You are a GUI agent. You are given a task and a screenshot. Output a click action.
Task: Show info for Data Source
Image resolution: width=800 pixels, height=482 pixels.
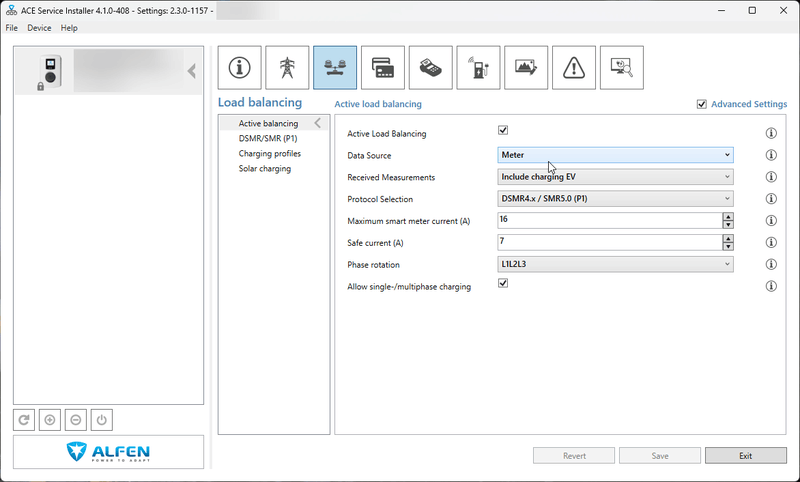[771, 155]
